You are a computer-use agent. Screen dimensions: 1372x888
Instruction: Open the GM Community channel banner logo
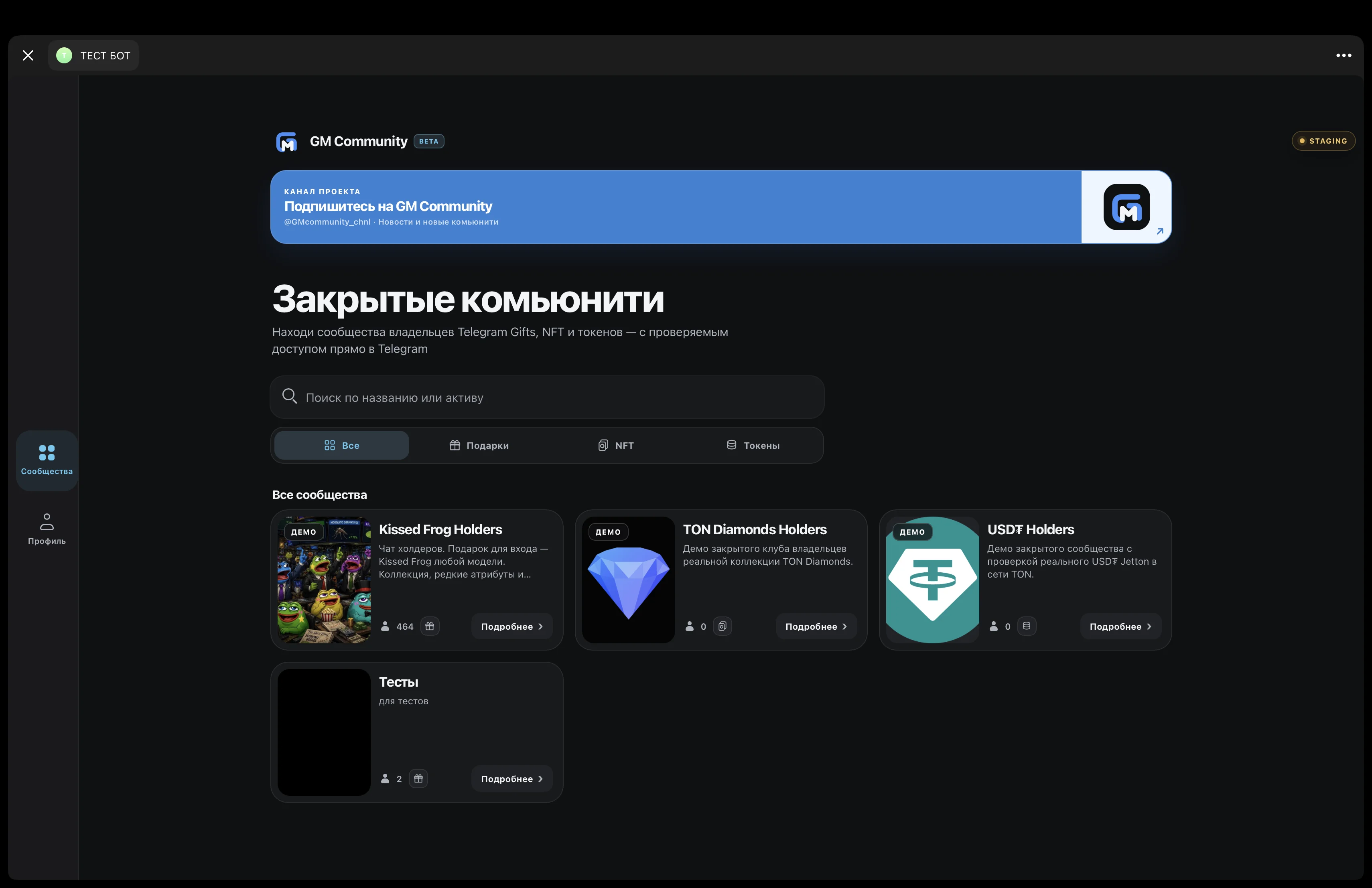pyautogui.click(x=1126, y=207)
